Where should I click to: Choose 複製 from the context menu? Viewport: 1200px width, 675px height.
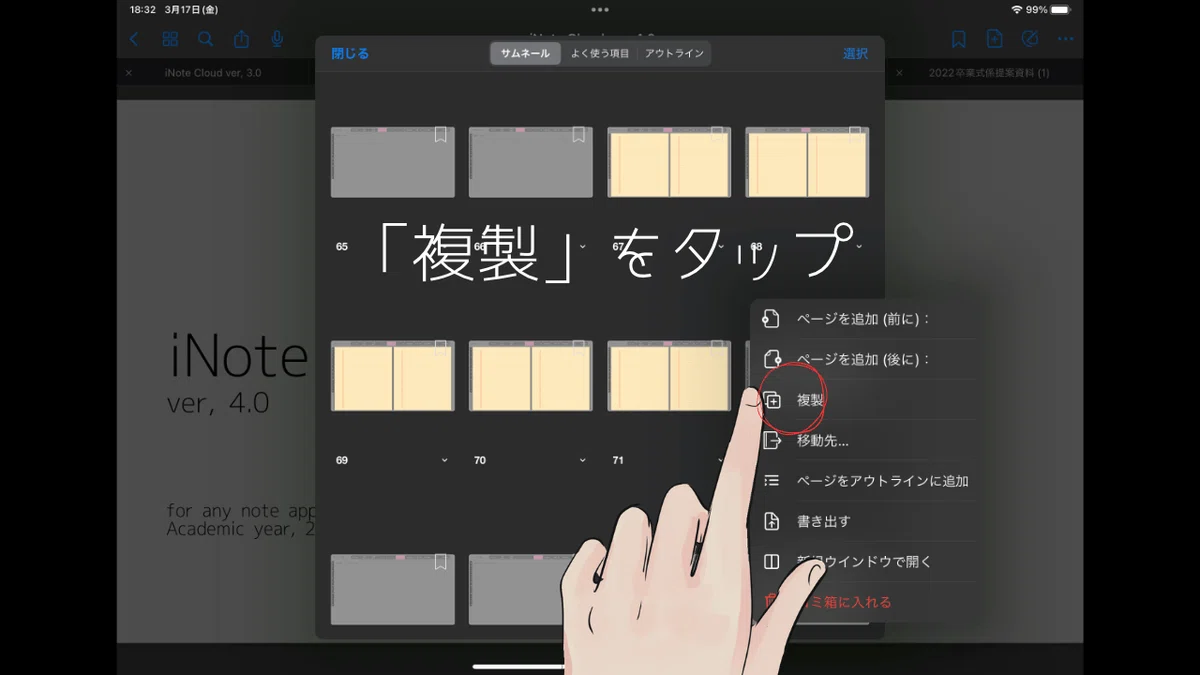tap(865, 400)
